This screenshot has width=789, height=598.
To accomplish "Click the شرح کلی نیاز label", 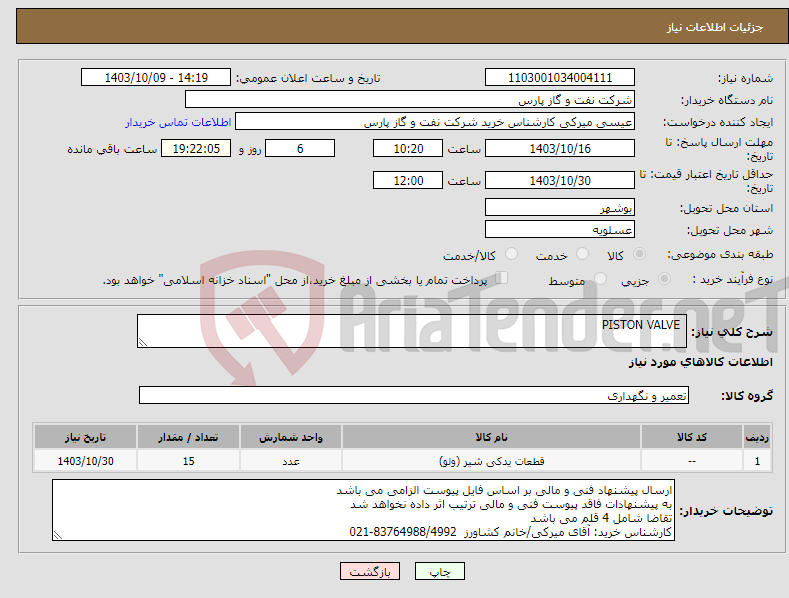I will (732, 332).
